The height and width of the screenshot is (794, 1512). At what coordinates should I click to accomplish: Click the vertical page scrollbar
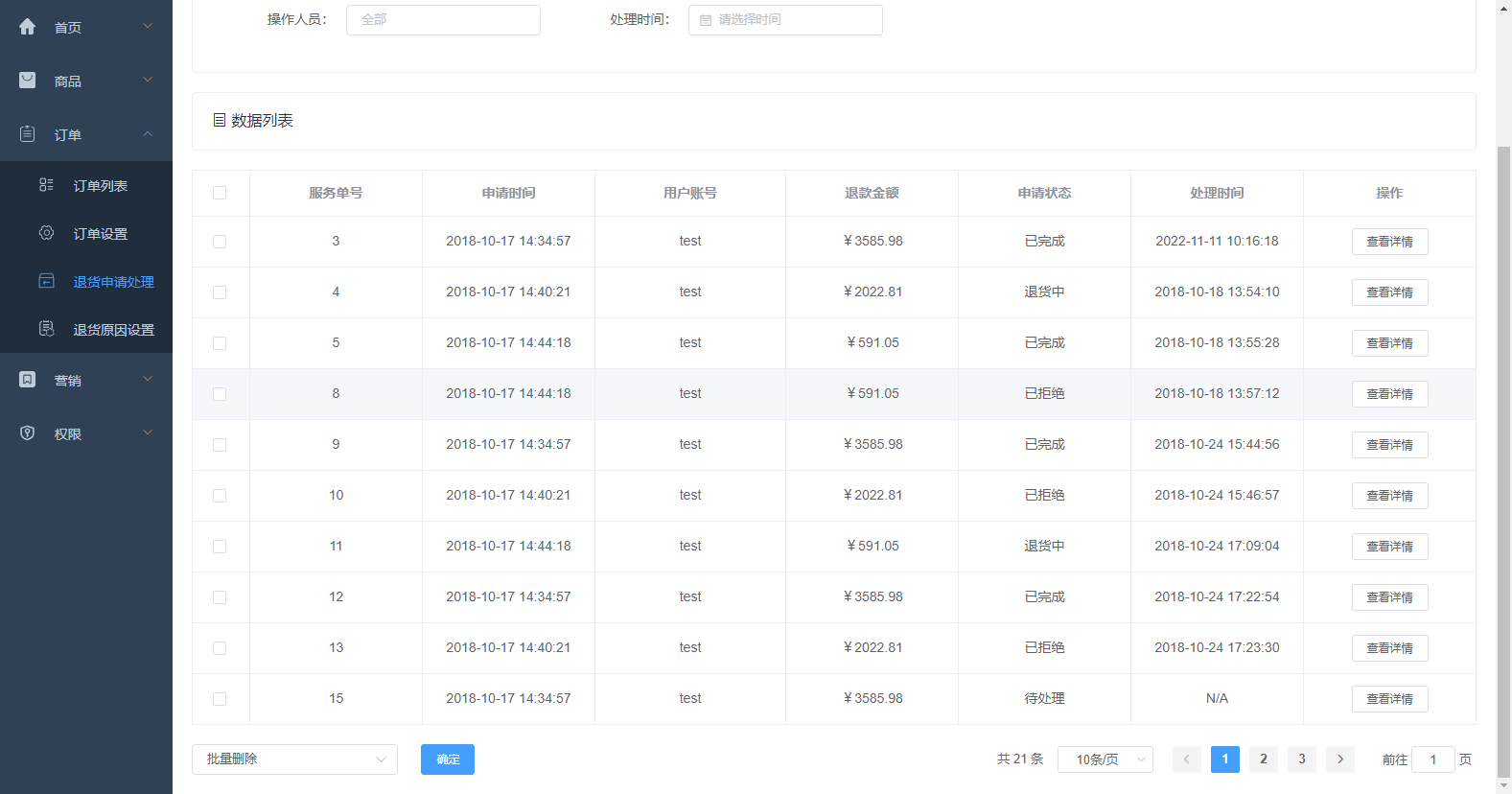1503,460
